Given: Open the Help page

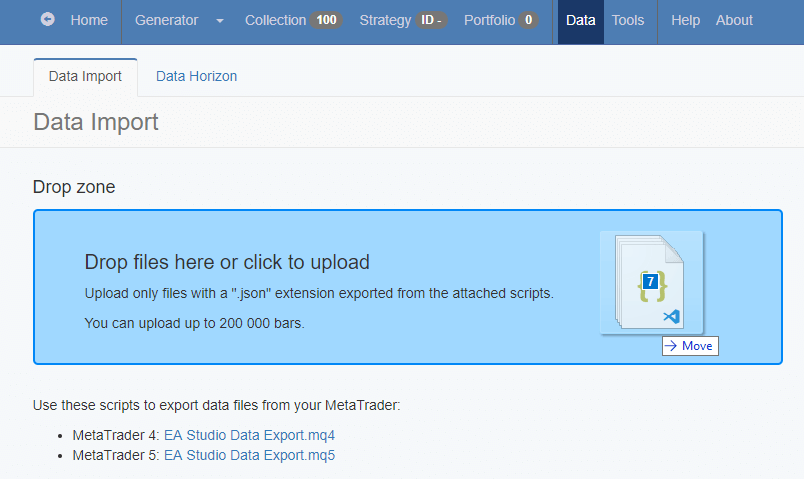Looking at the screenshot, I should point(685,20).
